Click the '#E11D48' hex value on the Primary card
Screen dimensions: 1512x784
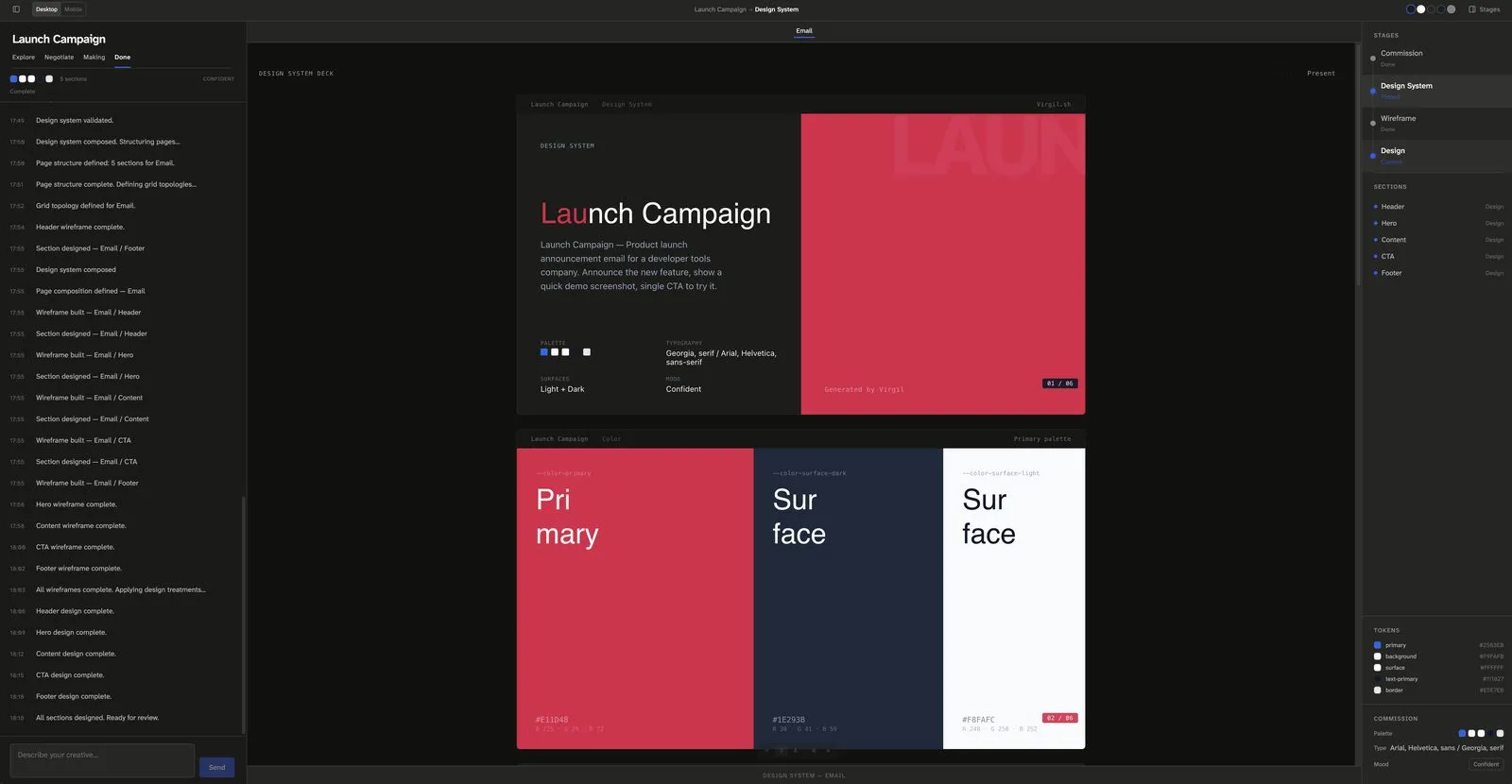(x=552, y=720)
